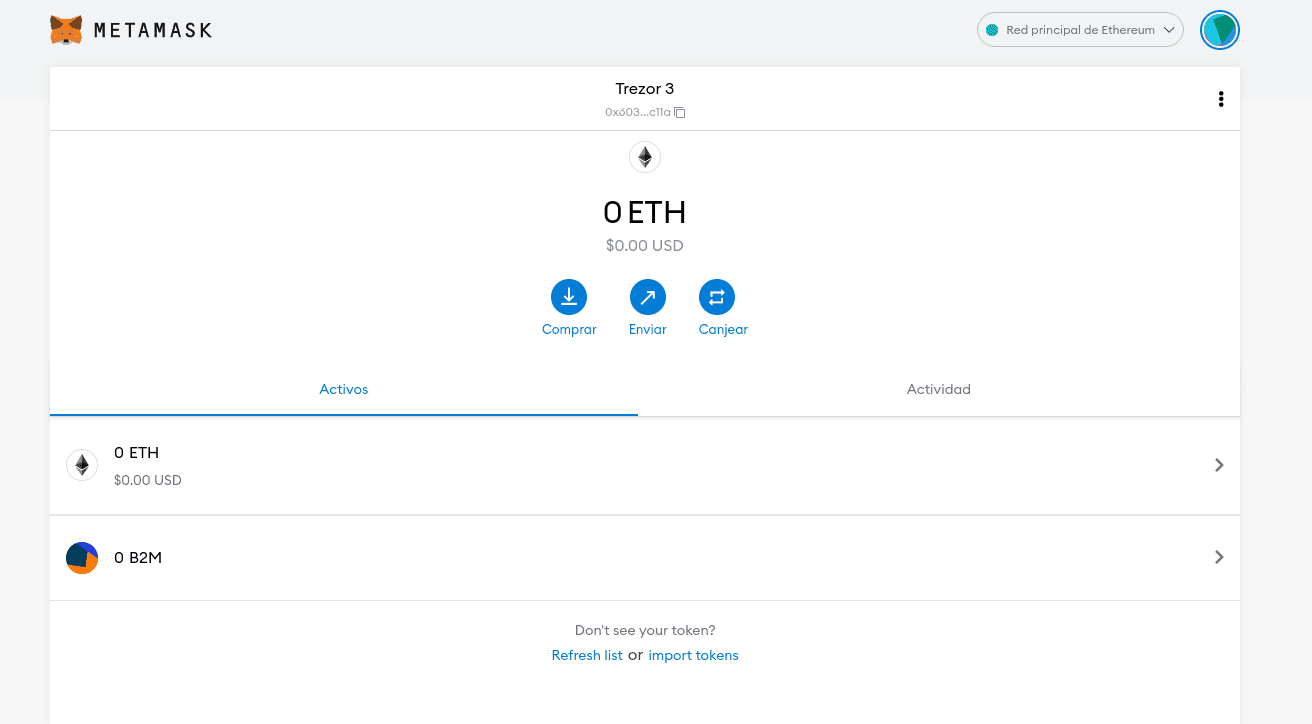Click the B2M token icon
This screenshot has height=724, width=1312.
82,557
